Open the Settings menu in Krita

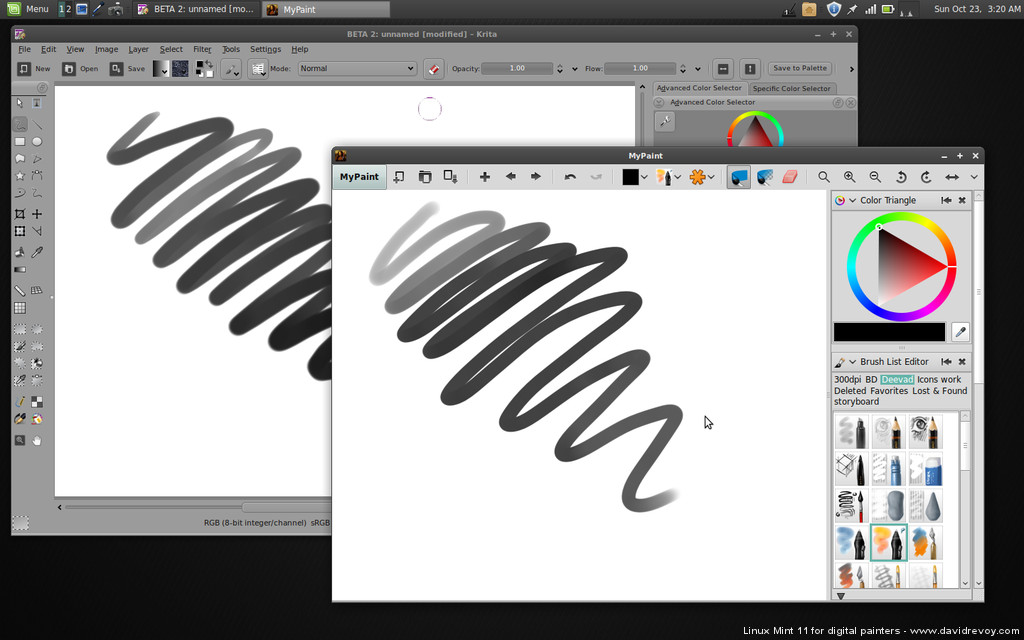pyautogui.click(x=265, y=50)
